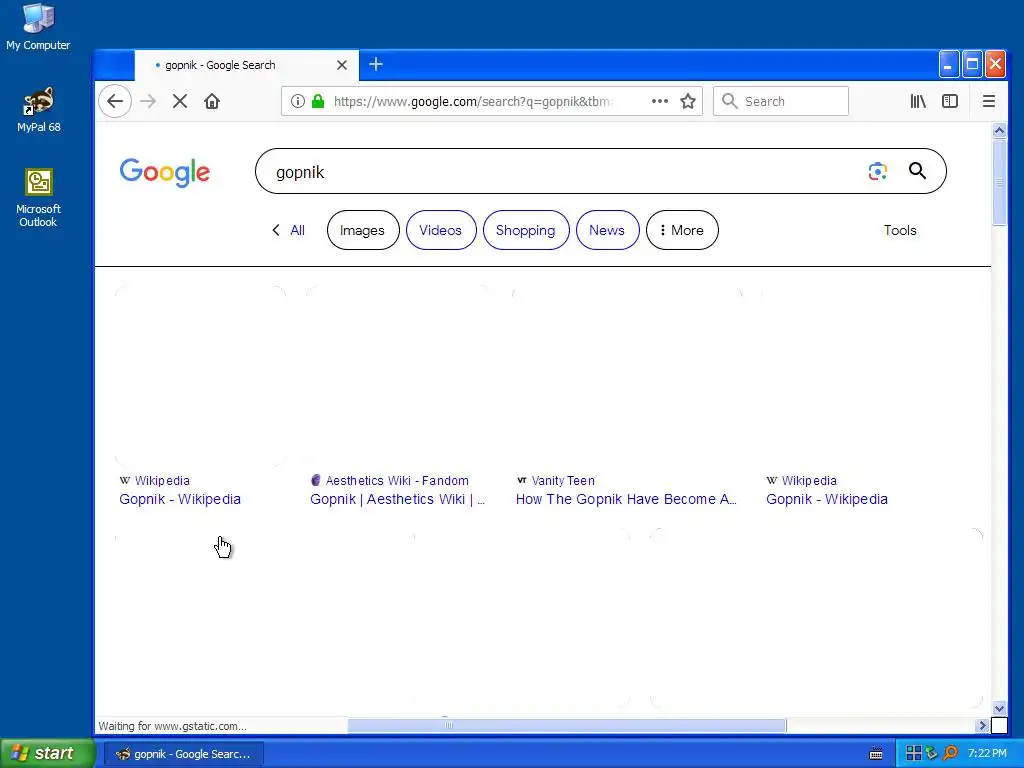
Task: Open the Tools options
Action: [900, 230]
